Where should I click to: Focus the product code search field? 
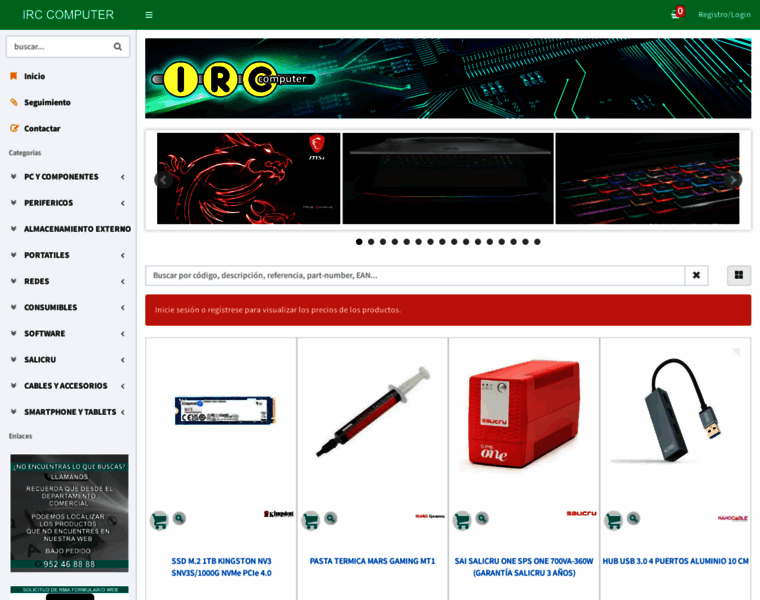[x=415, y=275]
